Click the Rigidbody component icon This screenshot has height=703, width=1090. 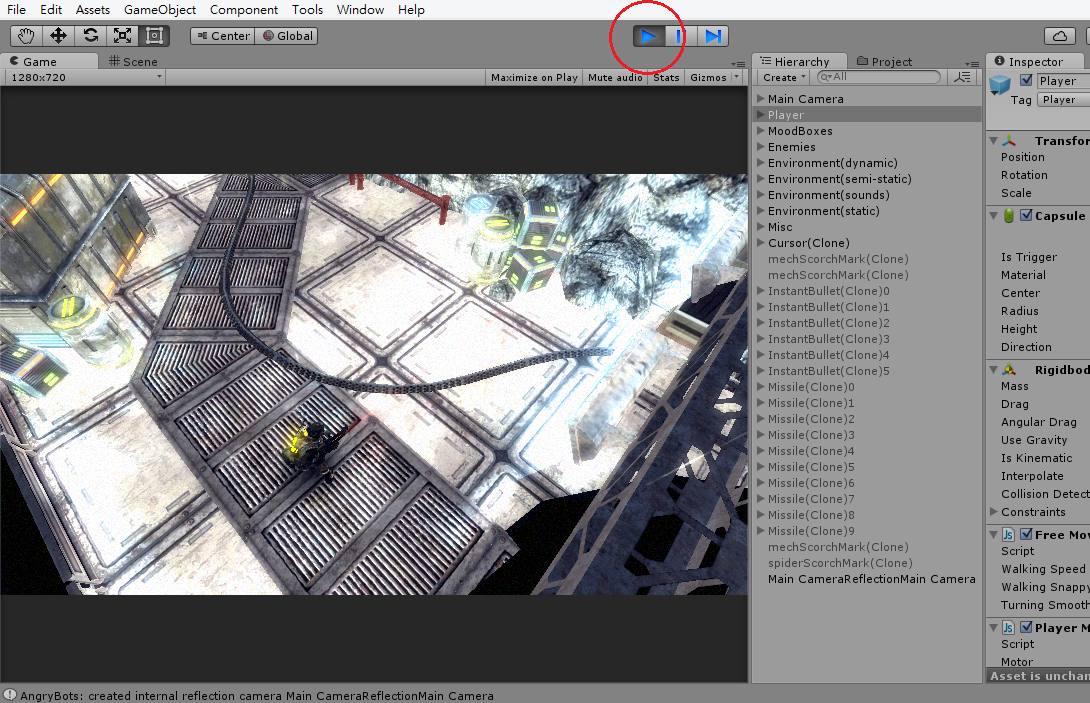pos(1009,370)
